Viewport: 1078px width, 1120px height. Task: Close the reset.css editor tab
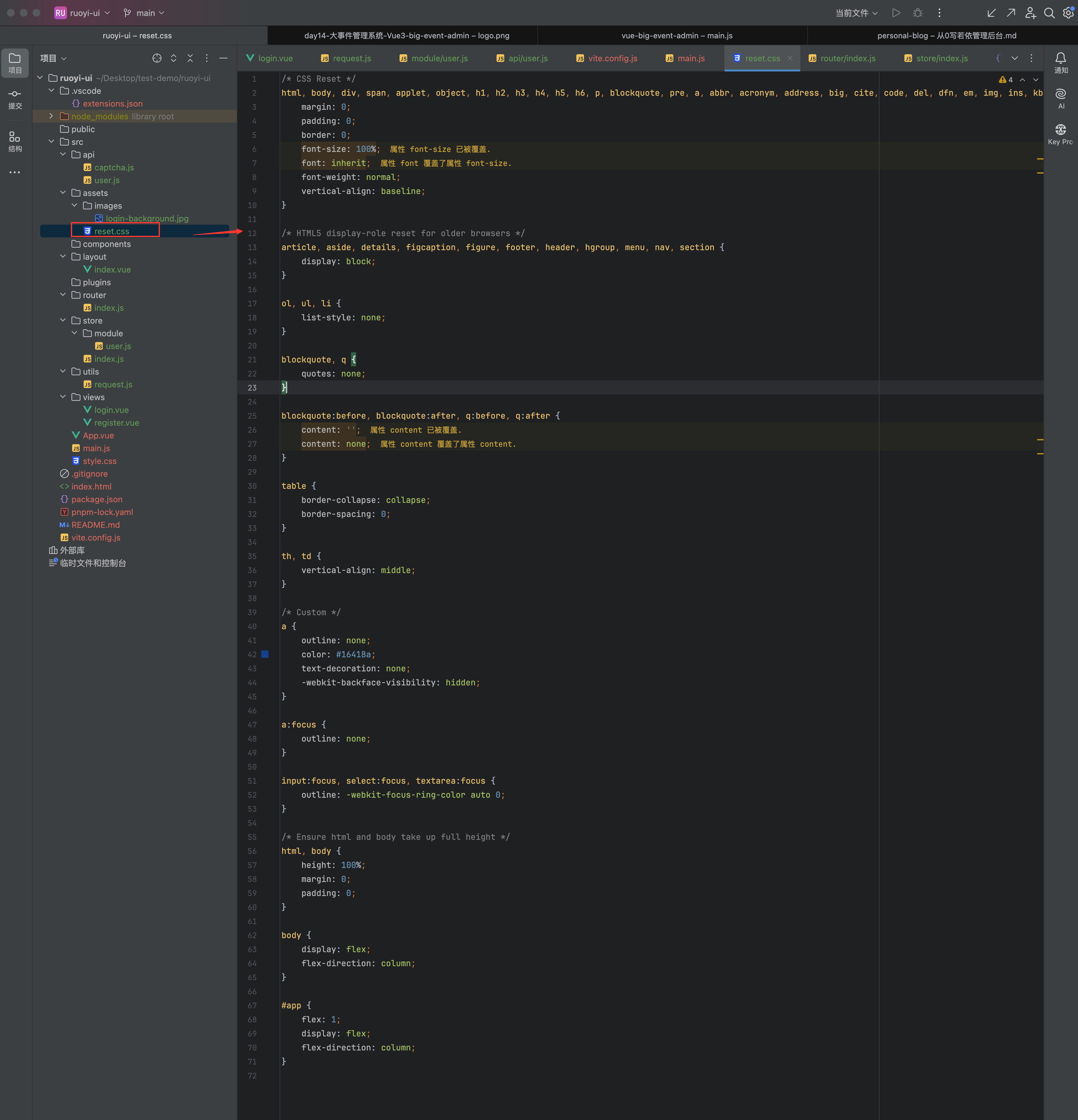(x=790, y=58)
